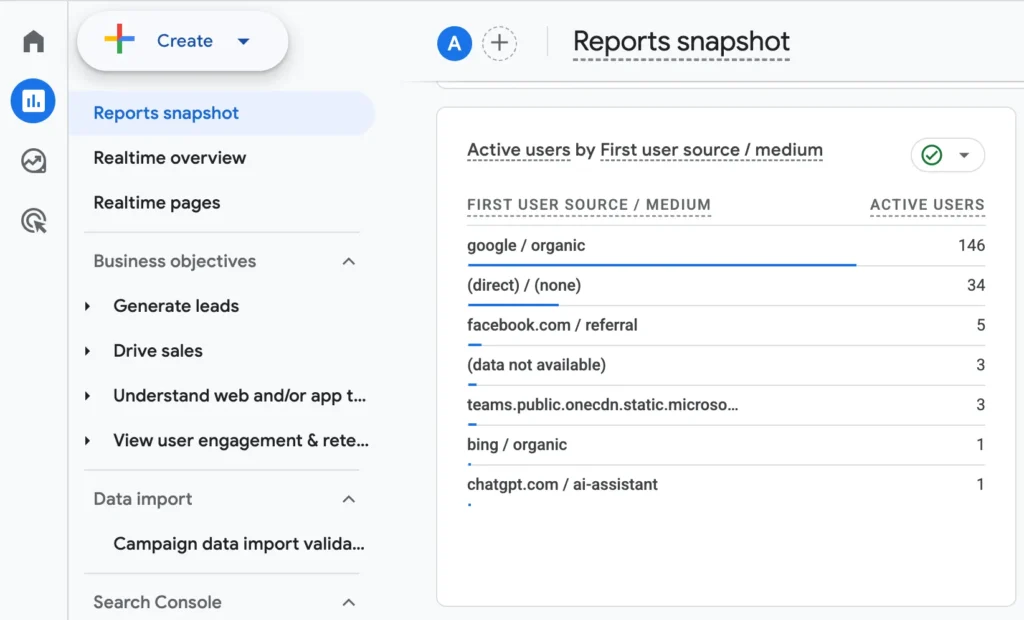
Task: Open Drive sales reports
Action: tap(158, 351)
